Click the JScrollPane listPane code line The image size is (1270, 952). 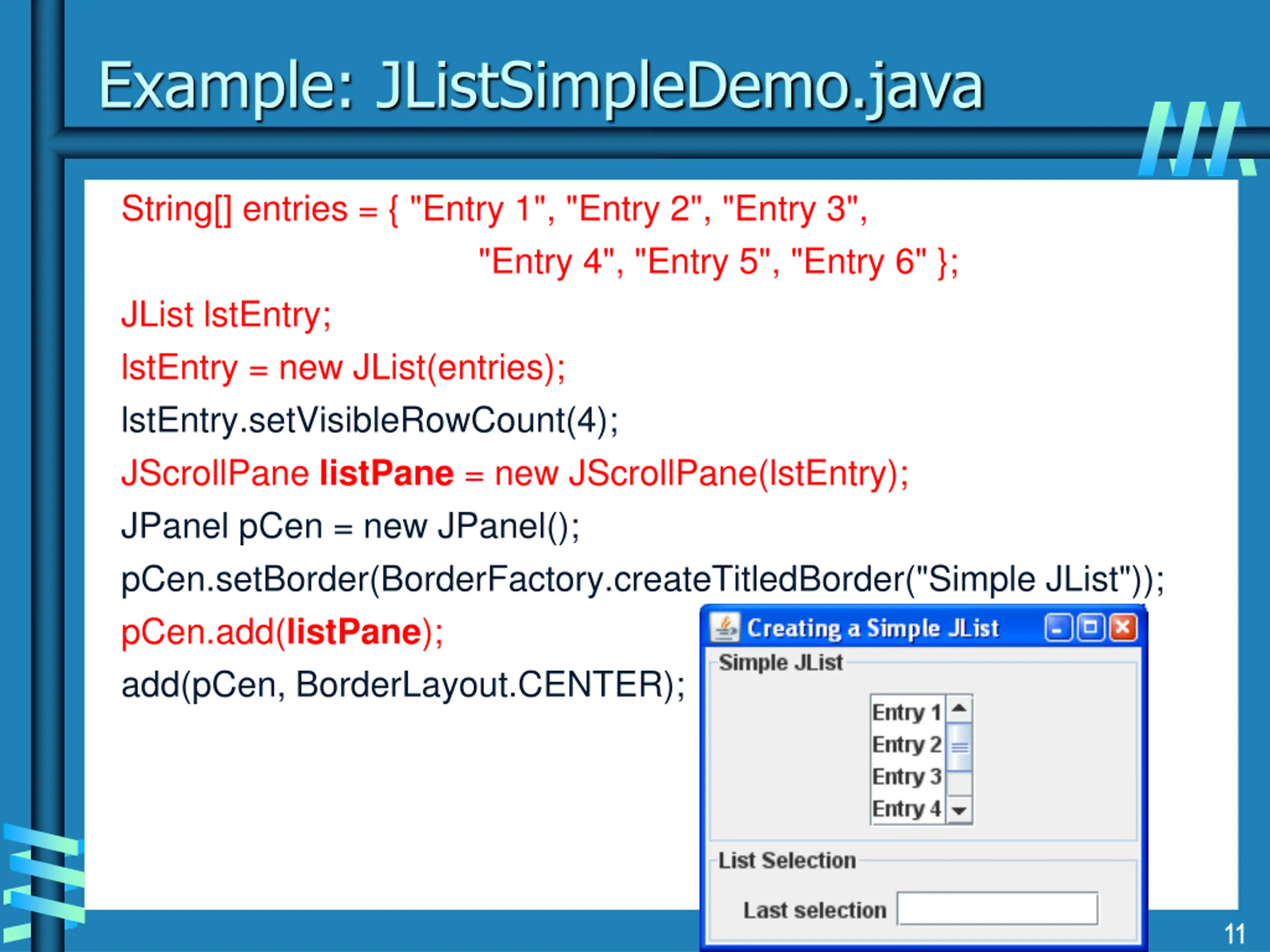coord(515,474)
